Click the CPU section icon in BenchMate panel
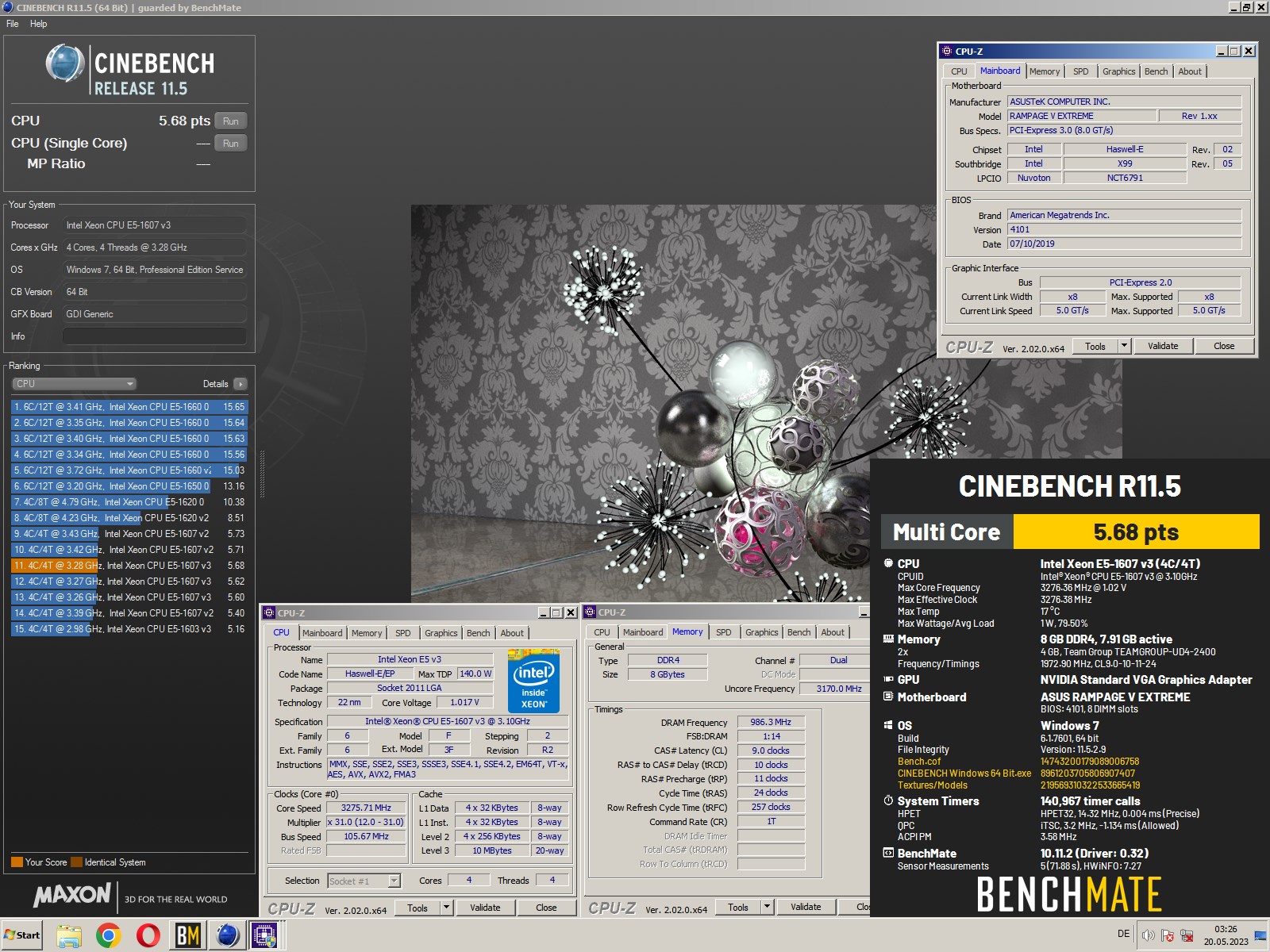The height and width of the screenshot is (952, 1270). click(888, 563)
